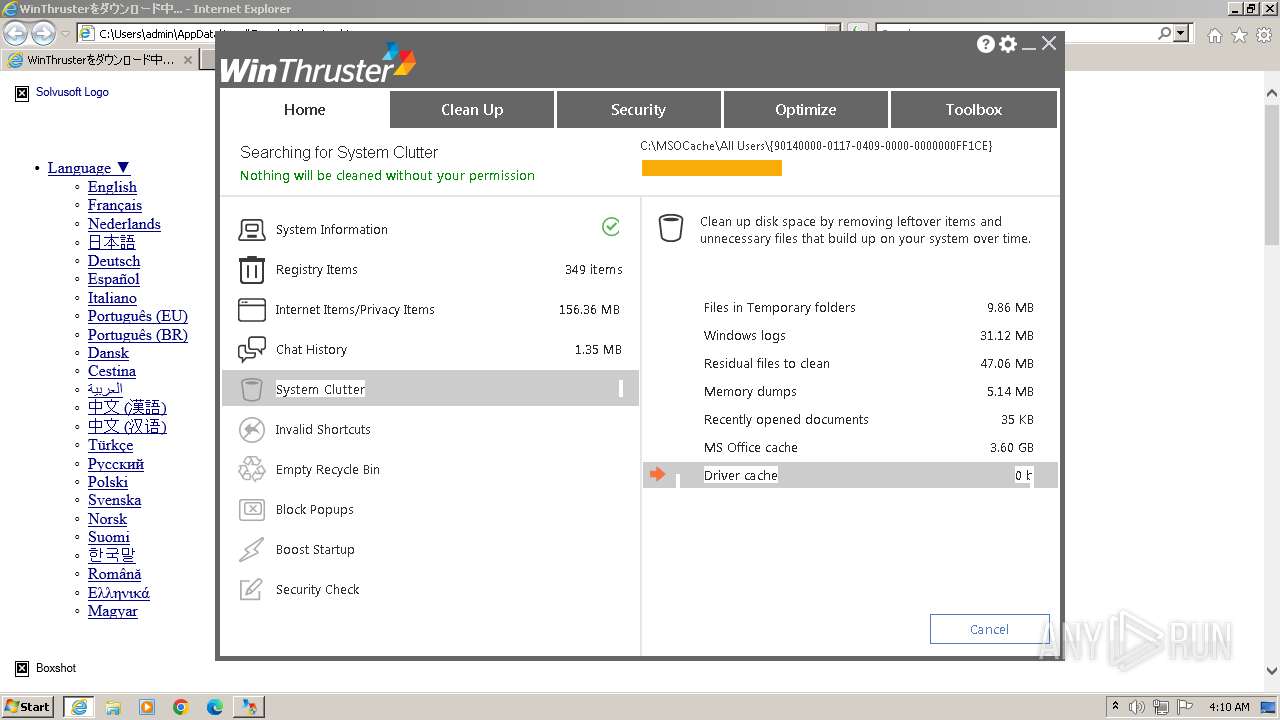Choose Deutsch language link
Screen dimensions: 1280x720
tap(114, 261)
